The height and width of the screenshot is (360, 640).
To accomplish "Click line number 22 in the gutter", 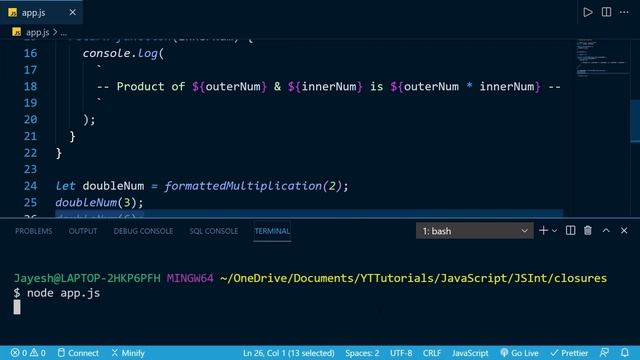I will pos(30,153).
